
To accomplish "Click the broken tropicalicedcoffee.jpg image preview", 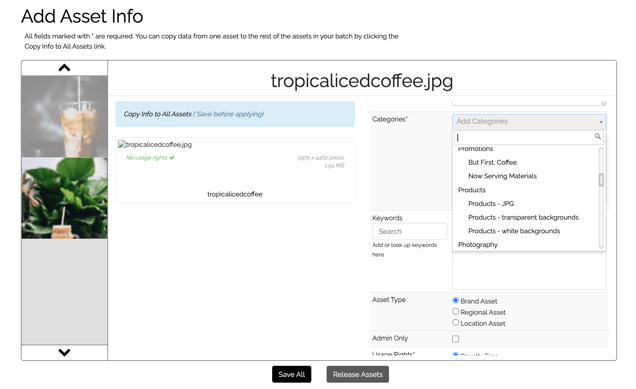I will (155, 144).
